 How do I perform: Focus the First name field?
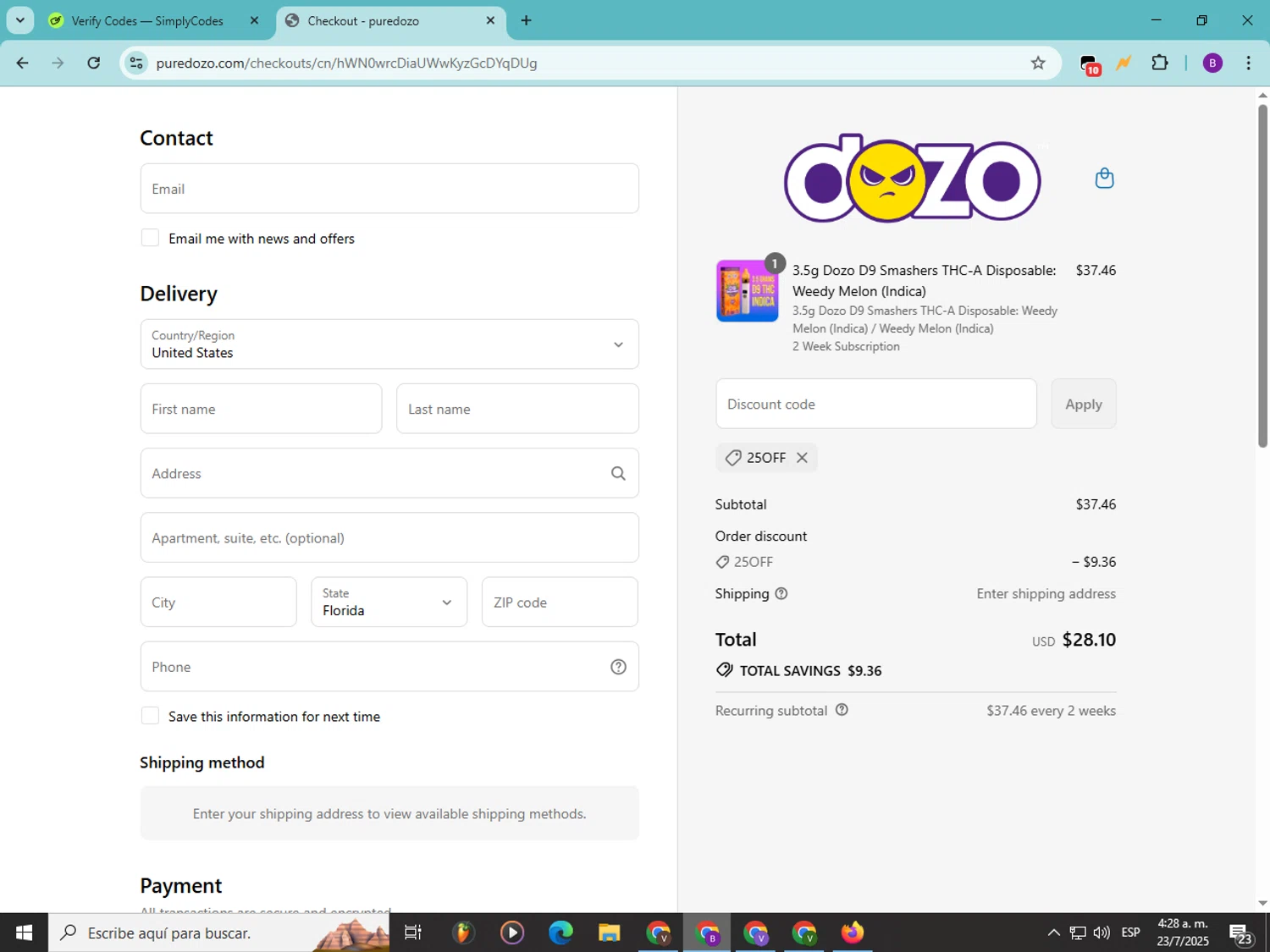pos(261,409)
